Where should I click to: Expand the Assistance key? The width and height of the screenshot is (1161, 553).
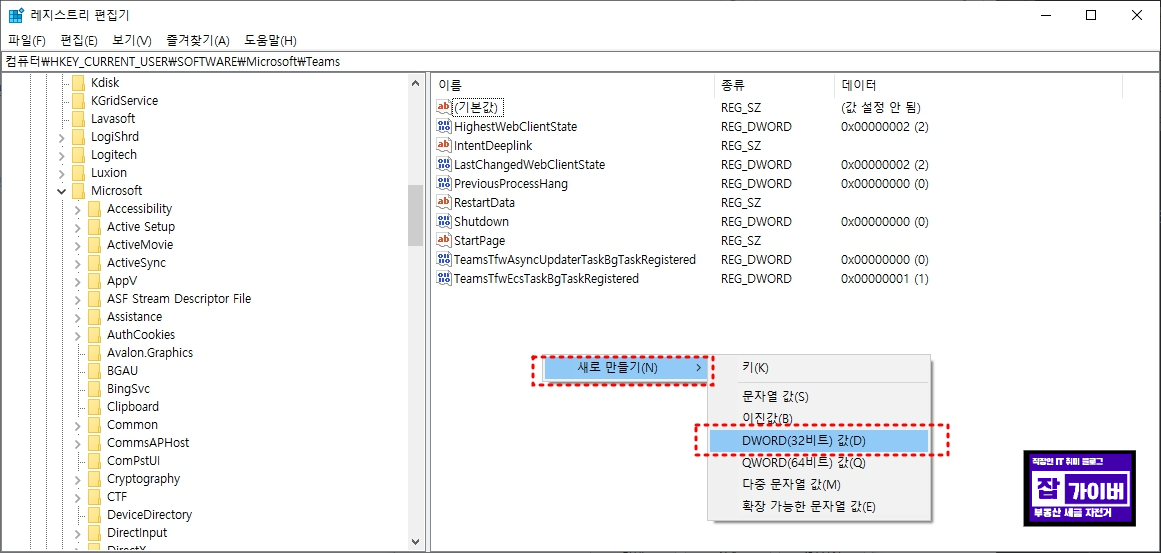(78, 317)
